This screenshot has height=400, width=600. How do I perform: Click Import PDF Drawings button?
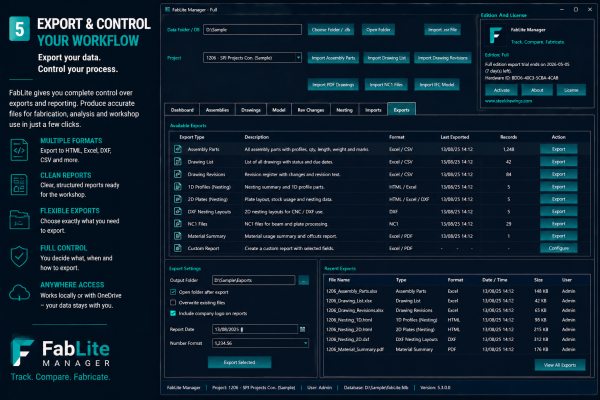[333, 85]
